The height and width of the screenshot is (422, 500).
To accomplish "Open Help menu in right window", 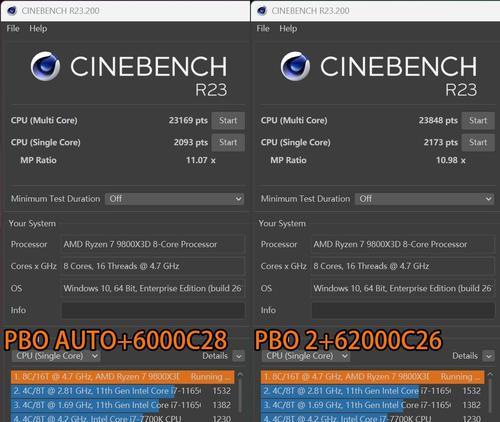I will click(x=288, y=29).
